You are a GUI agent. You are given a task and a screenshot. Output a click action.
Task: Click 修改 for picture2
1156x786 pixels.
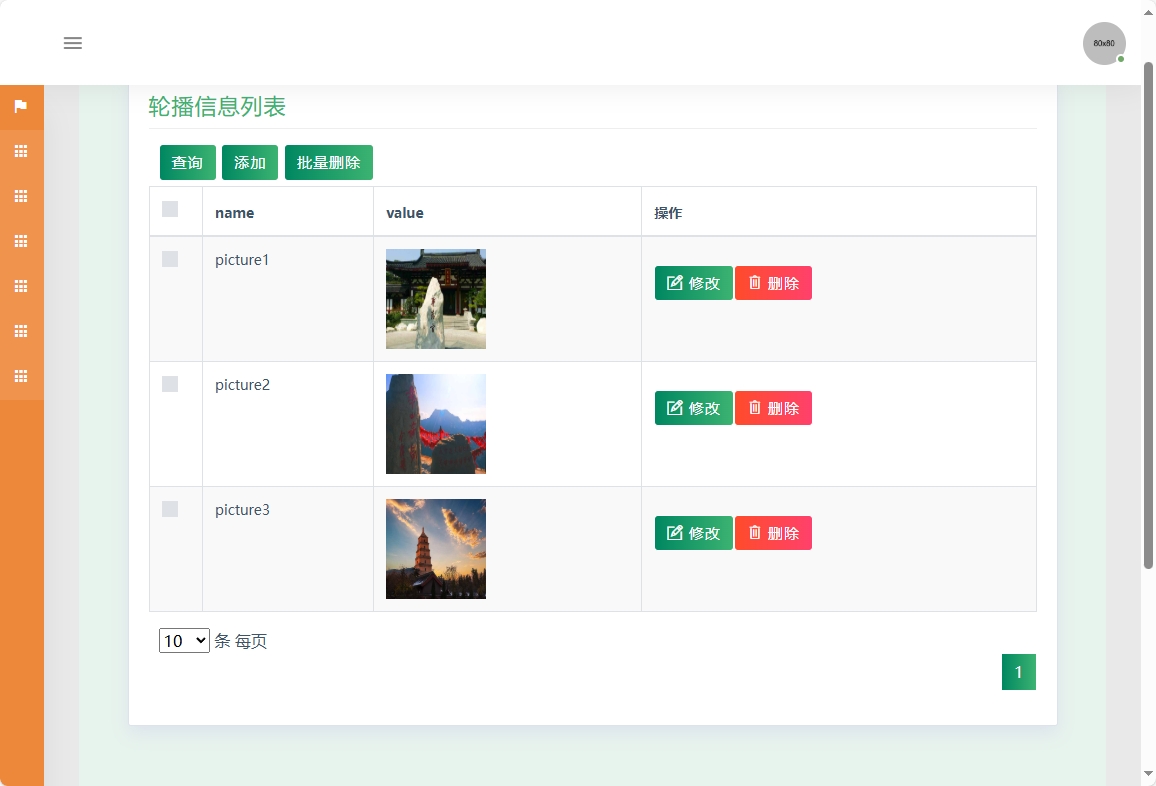[x=694, y=408]
